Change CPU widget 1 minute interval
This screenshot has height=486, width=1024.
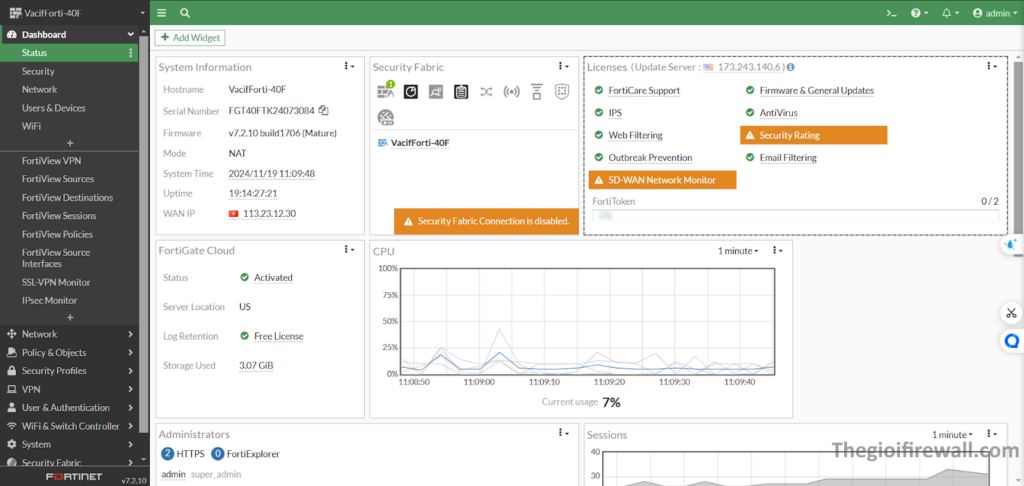coord(738,251)
